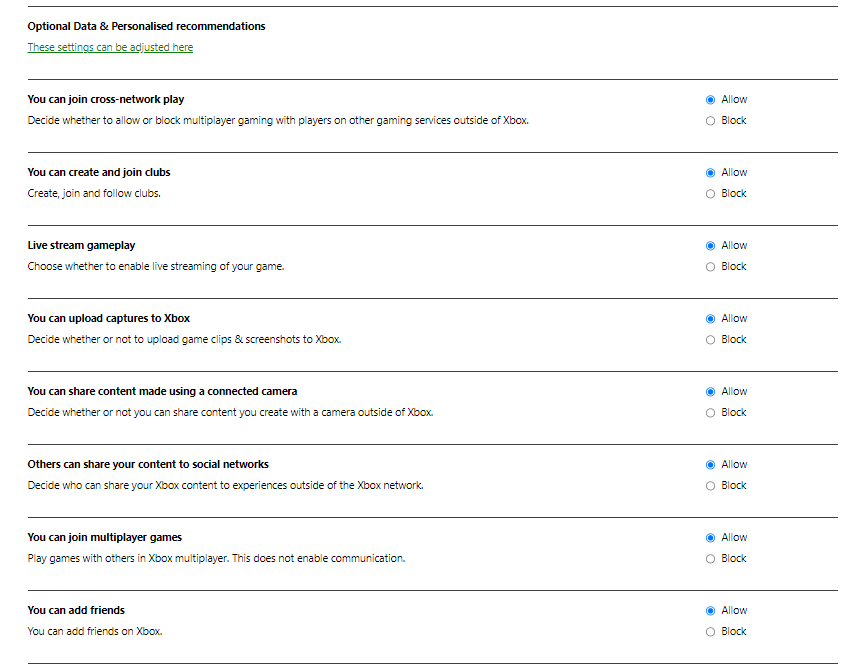Click 'You can join multiplayer games' heading
Screen dimensions: 862x668
104,538
